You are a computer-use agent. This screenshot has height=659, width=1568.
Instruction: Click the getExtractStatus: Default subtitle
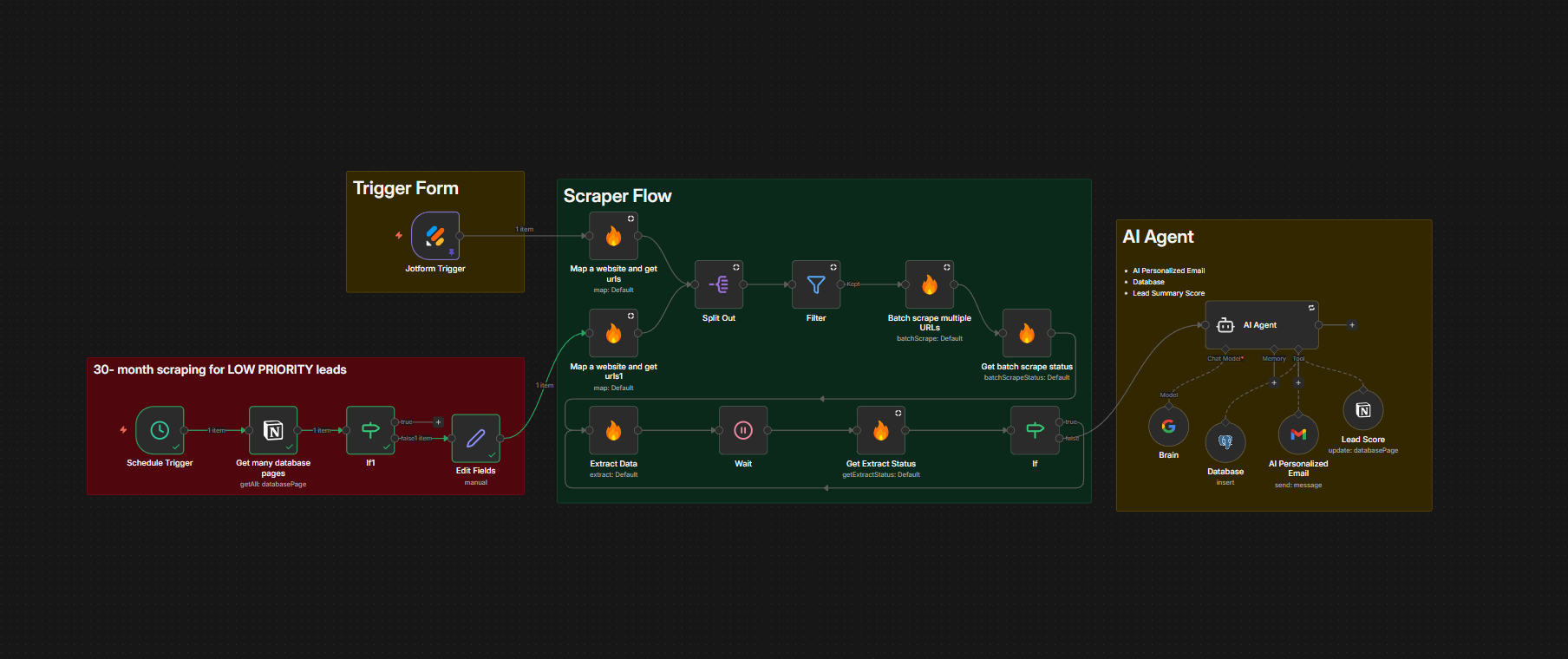coord(881,474)
